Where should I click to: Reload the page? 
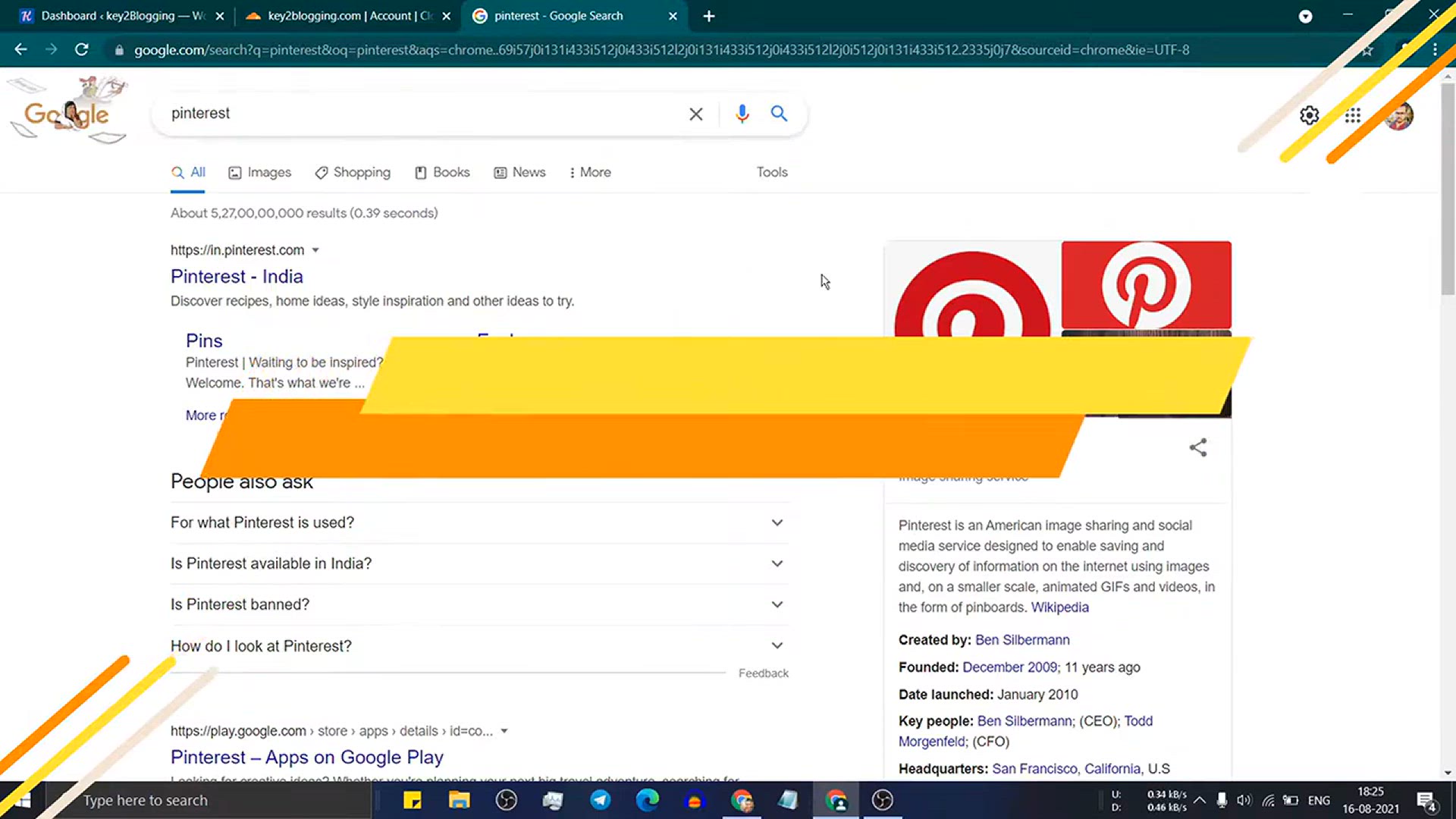pos(82,49)
